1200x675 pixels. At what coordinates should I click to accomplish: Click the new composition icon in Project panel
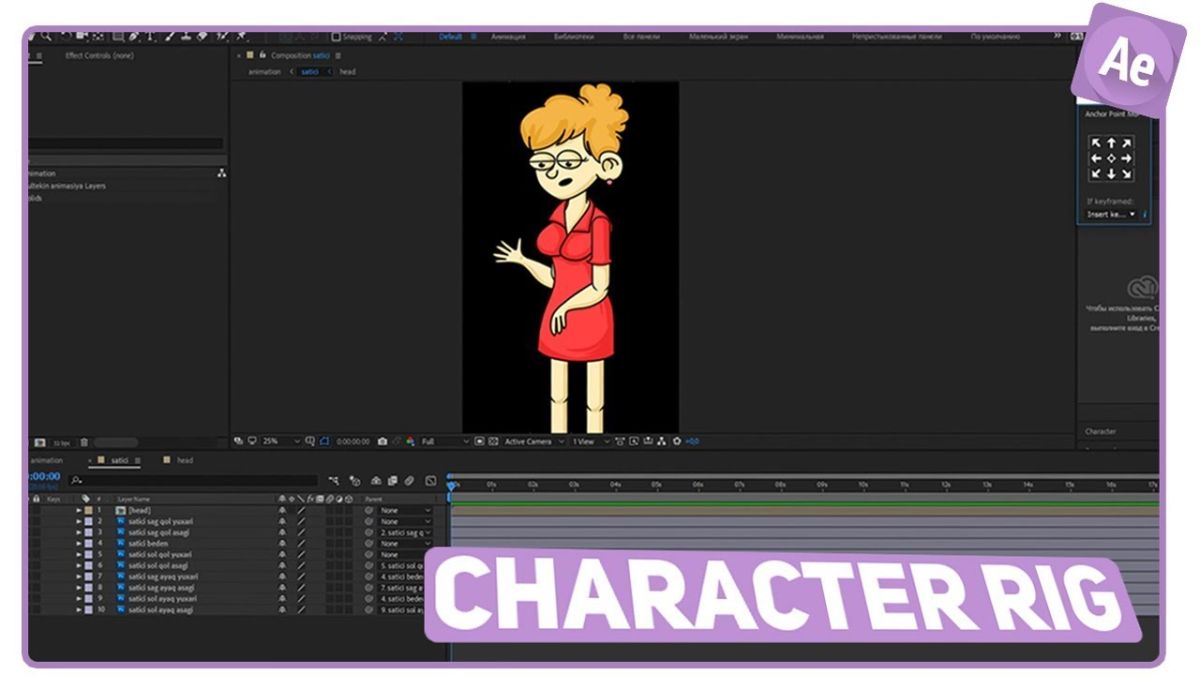40,442
